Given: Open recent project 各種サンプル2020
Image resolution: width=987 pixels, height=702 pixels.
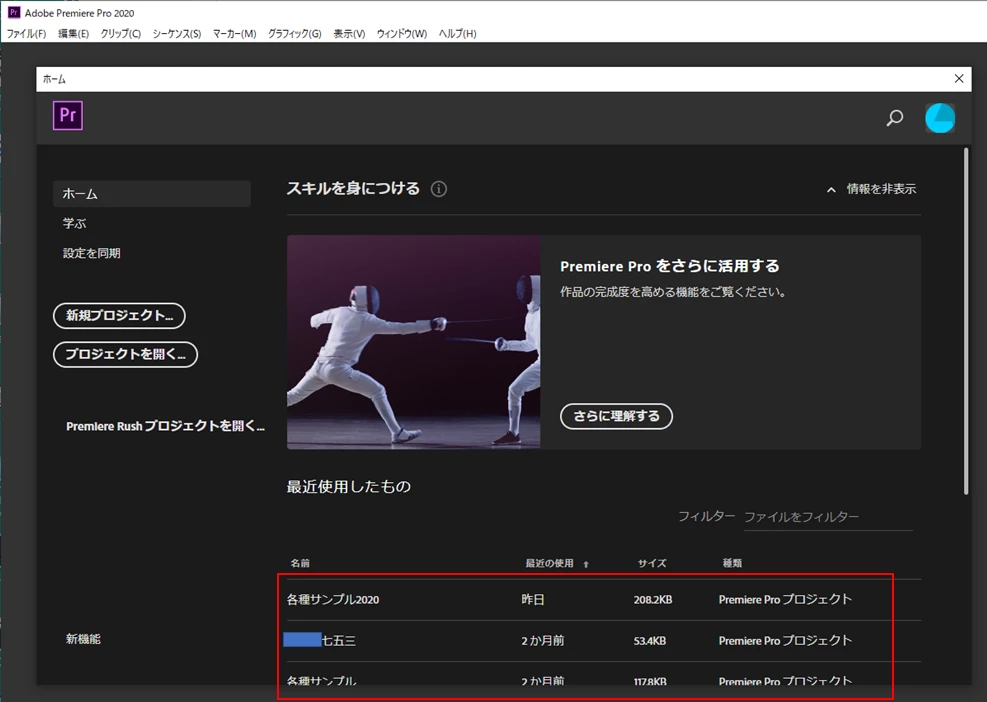Looking at the screenshot, I should (x=333, y=600).
